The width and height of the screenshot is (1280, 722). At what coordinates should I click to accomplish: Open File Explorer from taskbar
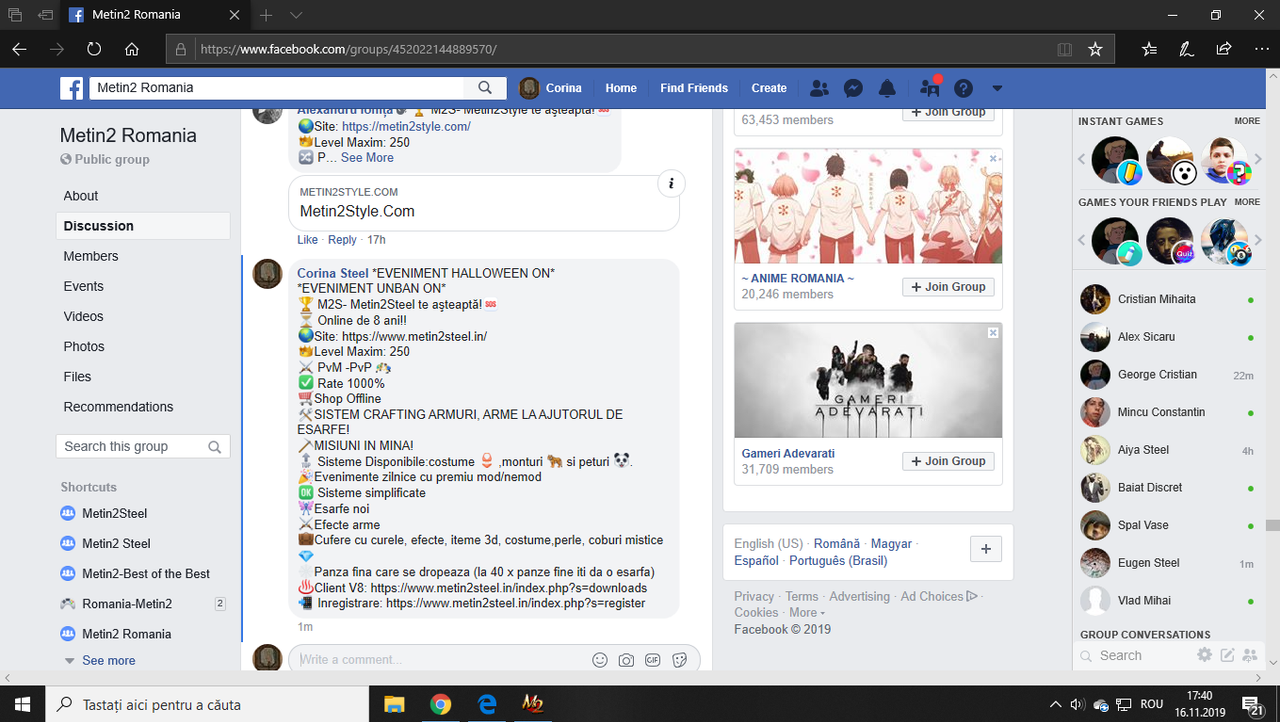click(x=394, y=705)
